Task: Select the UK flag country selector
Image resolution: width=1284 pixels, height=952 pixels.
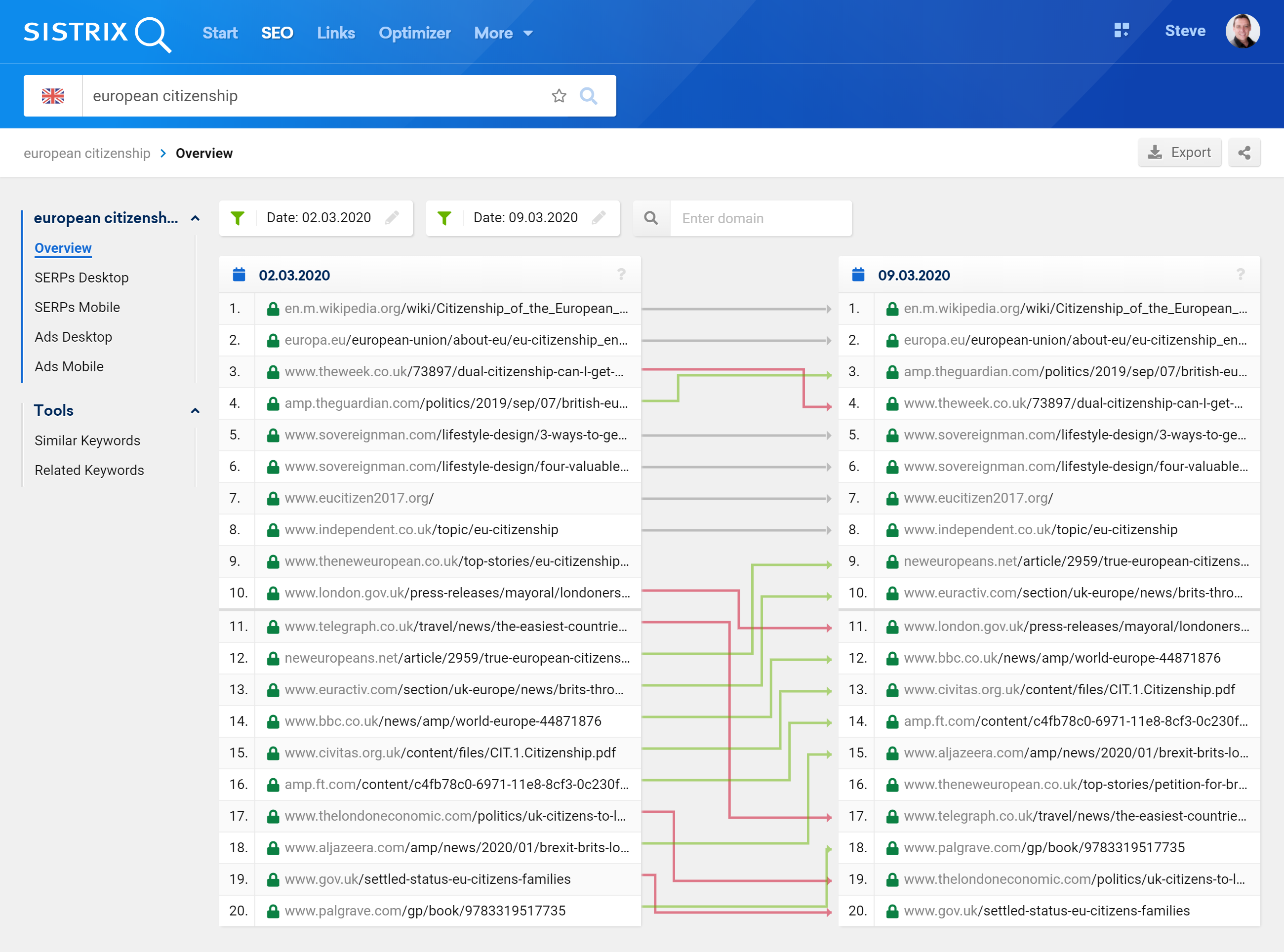Action: 53,96
